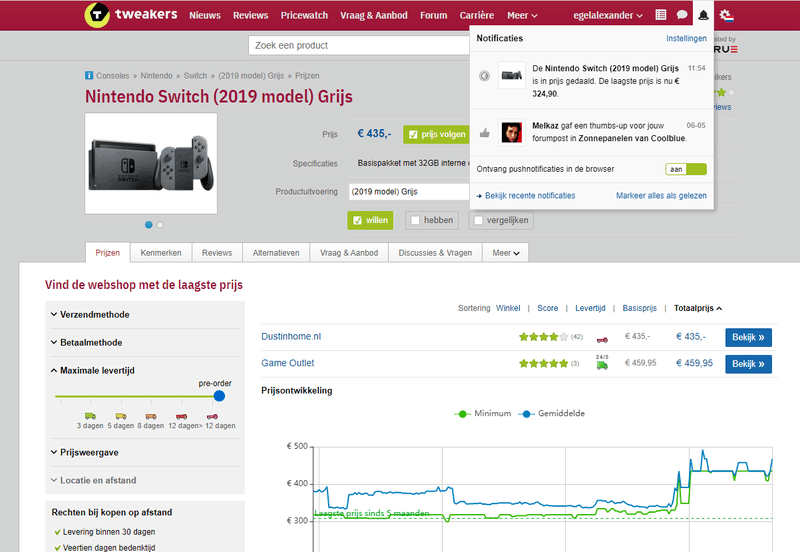
Task: Click the 8 dagen orange truck icon
Action: [x=151, y=416]
